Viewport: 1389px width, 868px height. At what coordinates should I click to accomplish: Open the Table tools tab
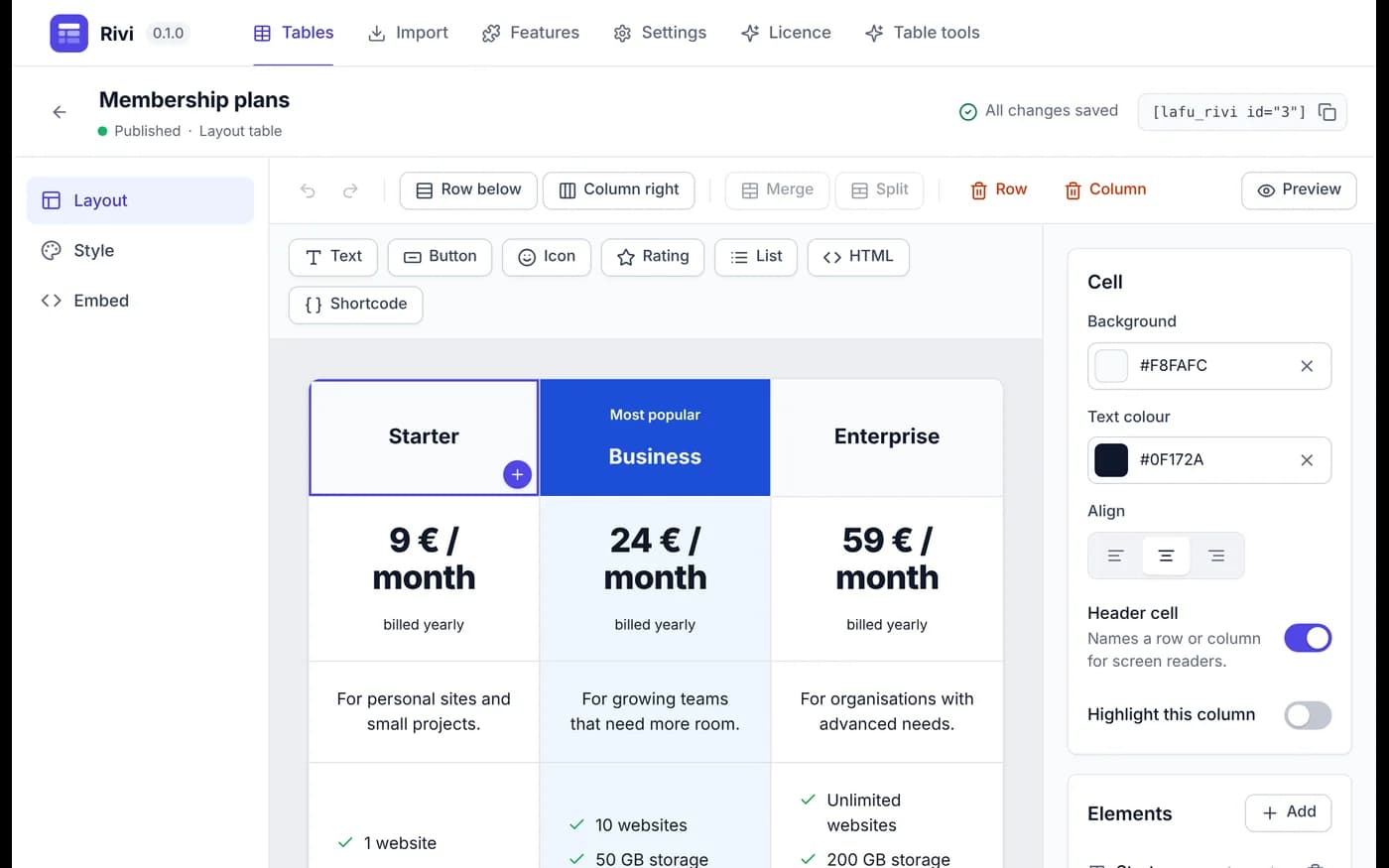(923, 33)
